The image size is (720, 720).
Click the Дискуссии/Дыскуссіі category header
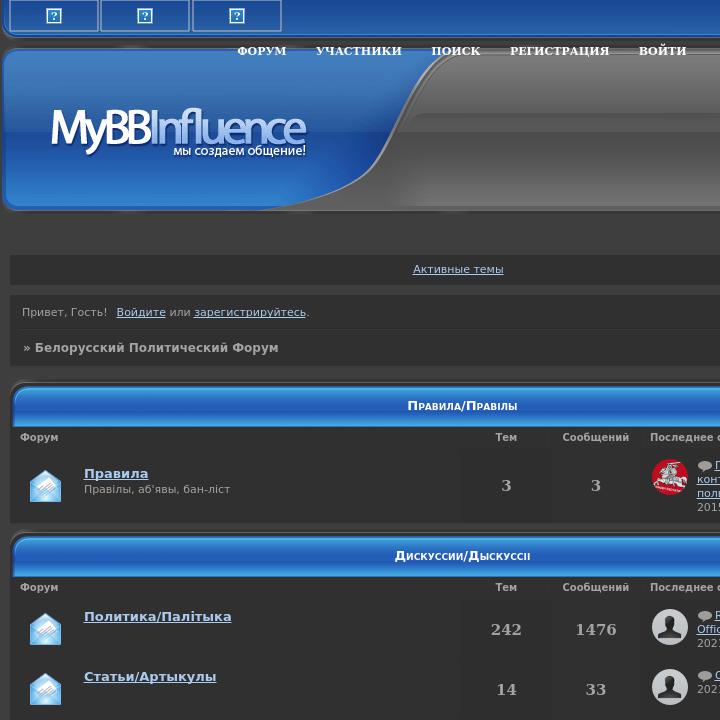click(462, 556)
